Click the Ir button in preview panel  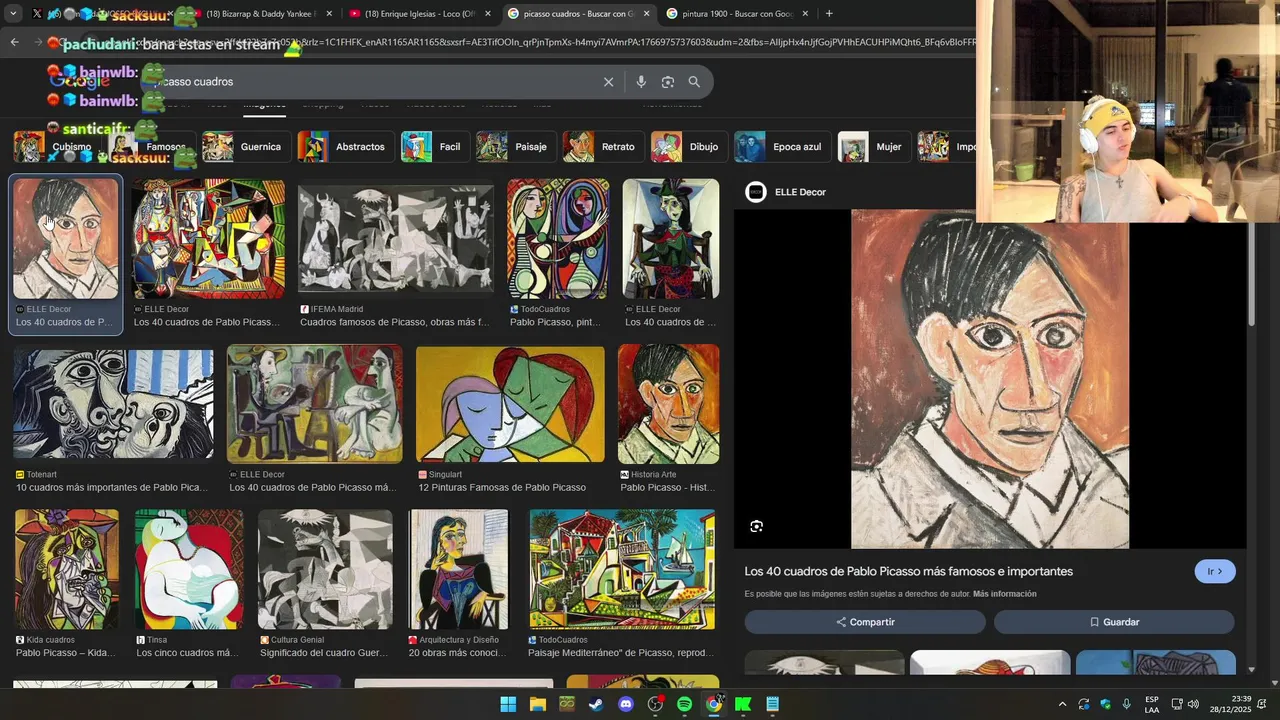tap(1215, 572)
